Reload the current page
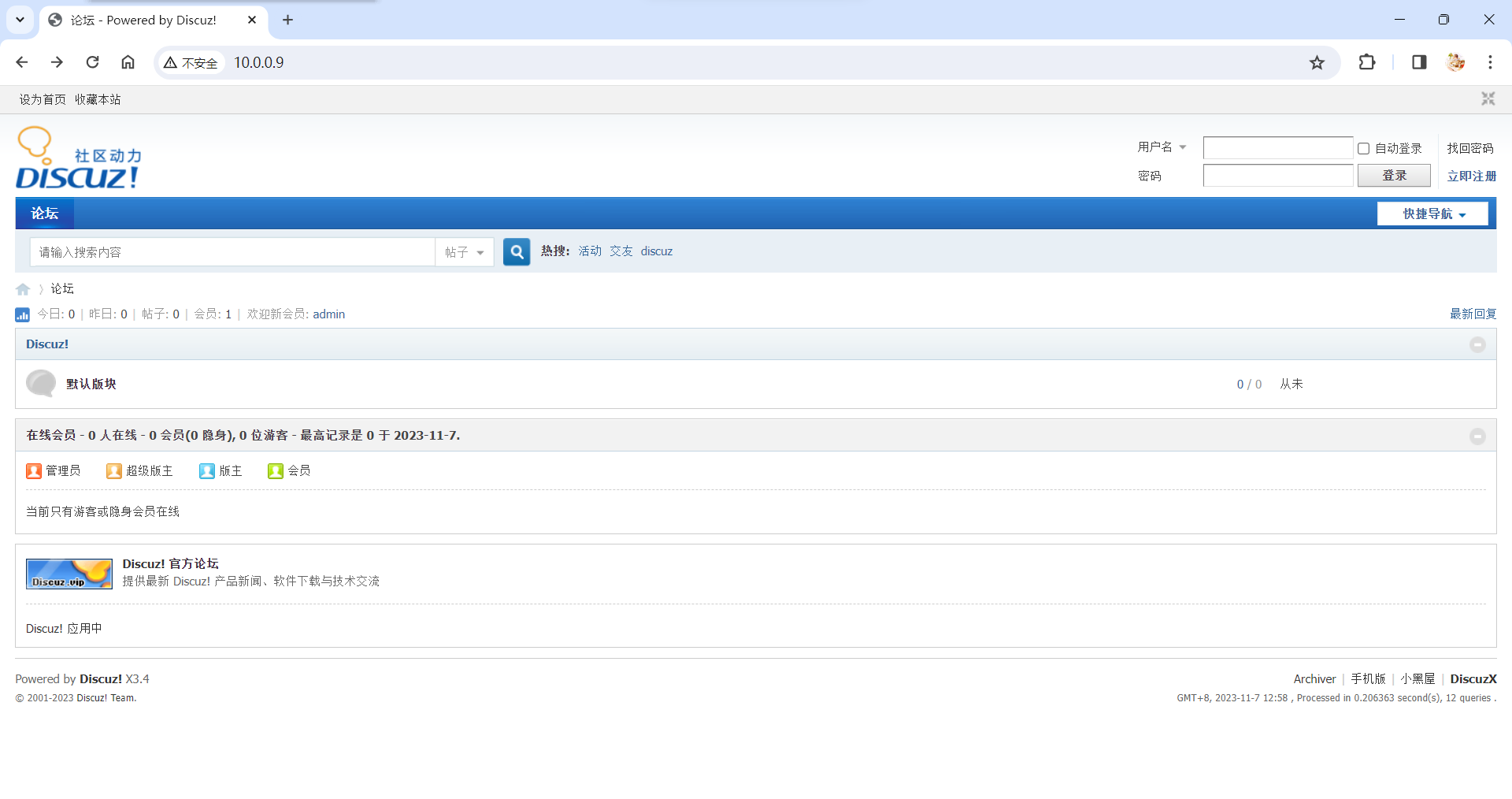This screenshot has width=1512, height=799. (92, 62)
